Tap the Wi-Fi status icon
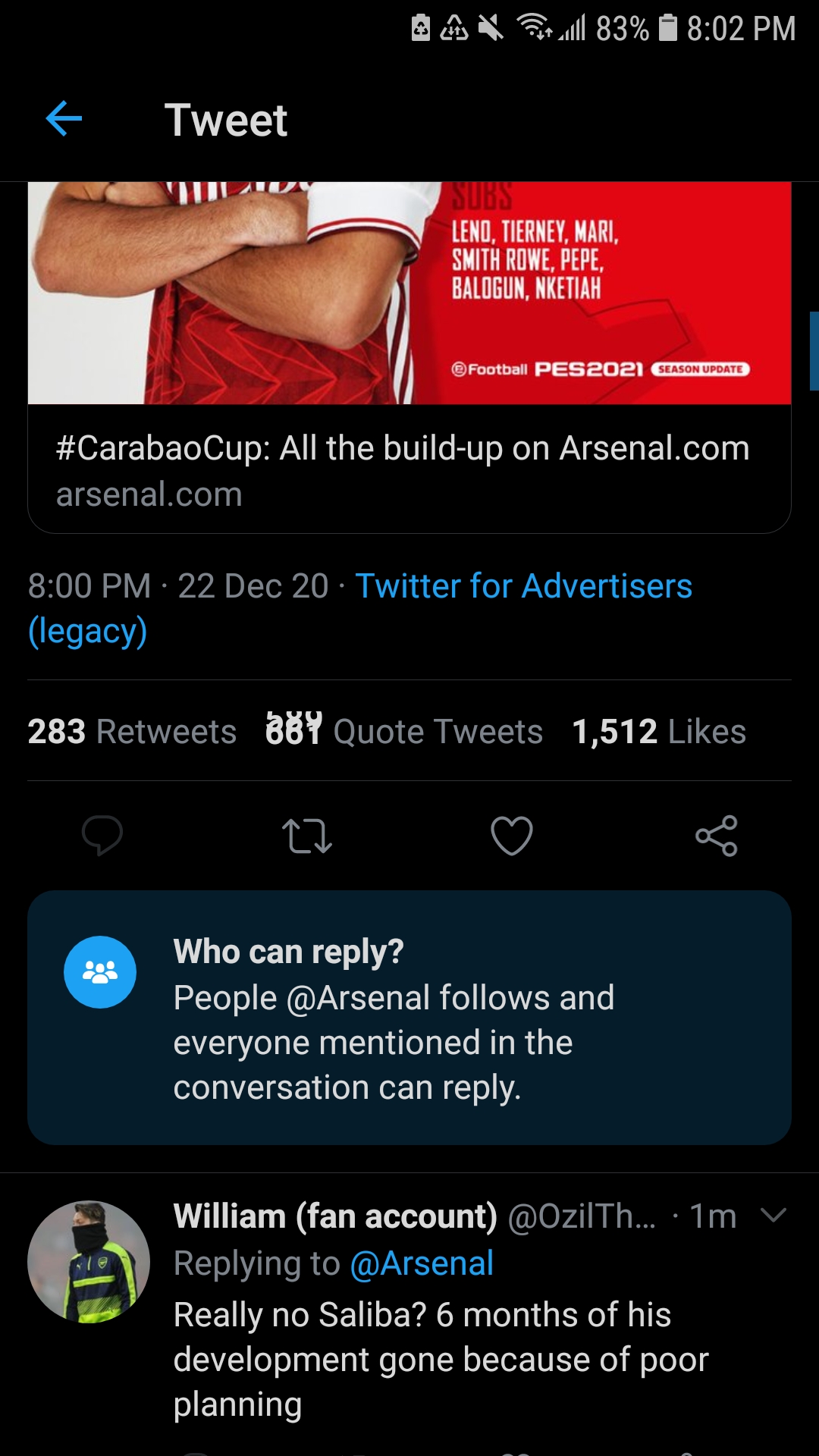This screenshot has height=1456, width=819. [x=535, y=28]
